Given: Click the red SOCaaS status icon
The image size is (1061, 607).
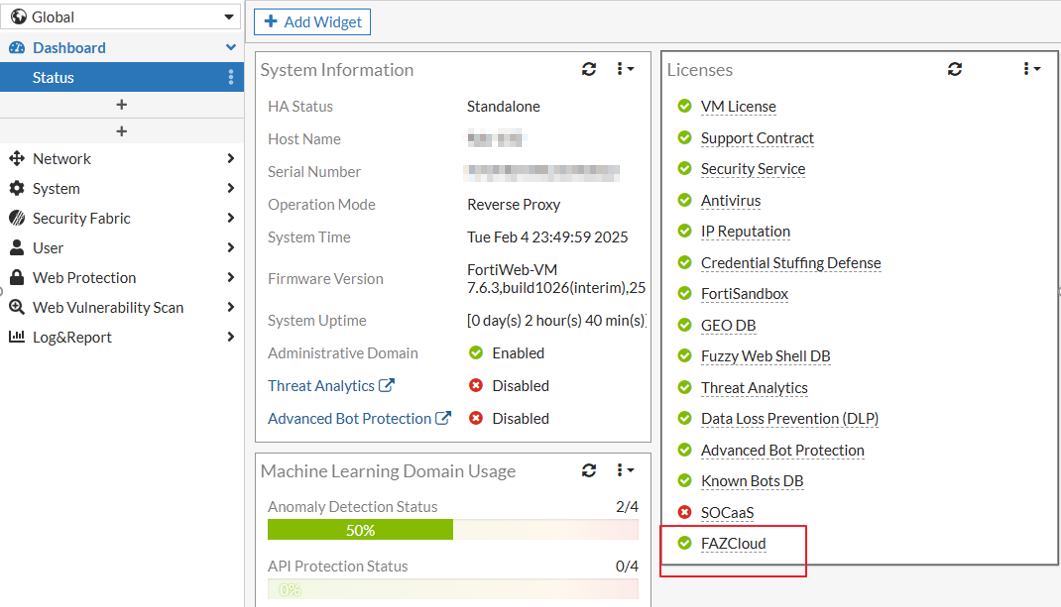Looking at the screenshot, I should click(684, 513).
